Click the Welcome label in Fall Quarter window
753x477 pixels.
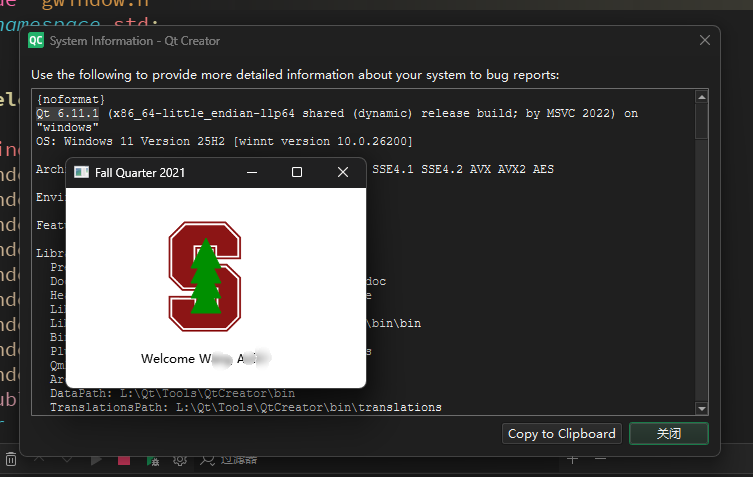(x=206, y=359)
